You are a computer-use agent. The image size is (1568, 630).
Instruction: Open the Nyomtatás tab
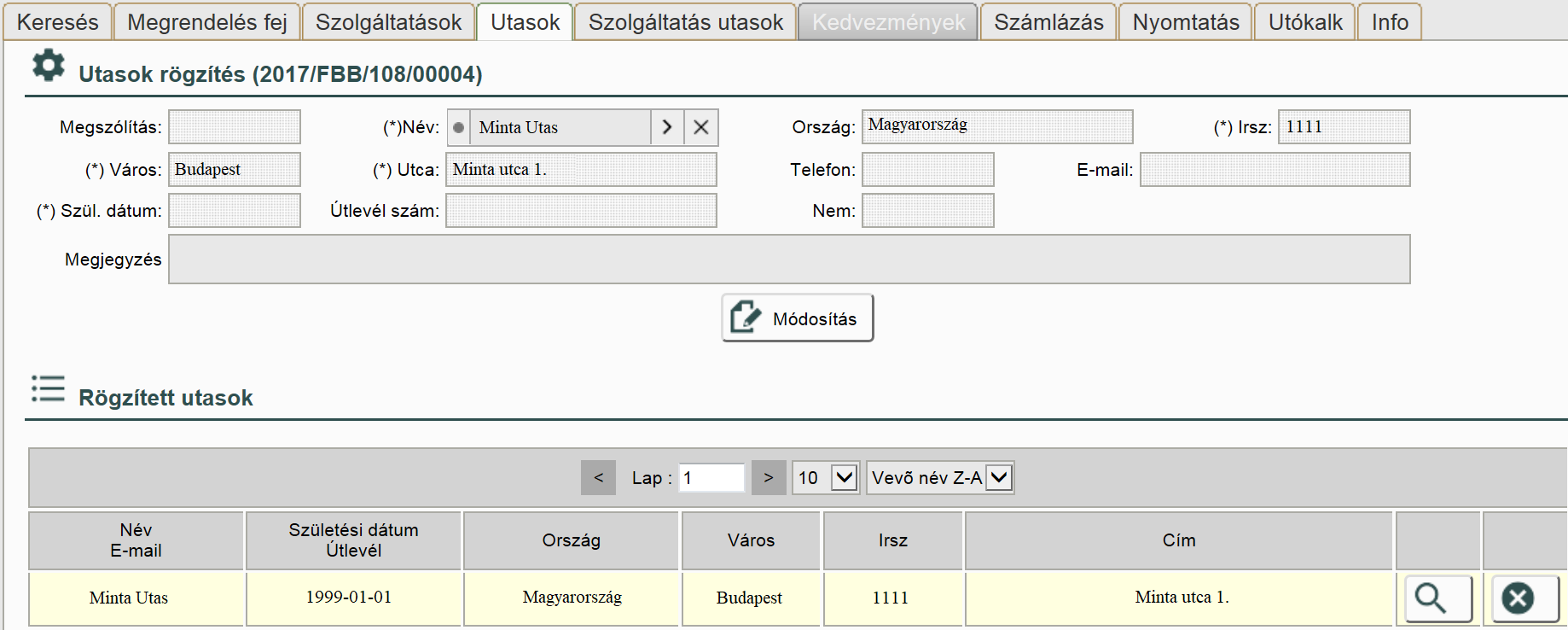click(1185, 22)
